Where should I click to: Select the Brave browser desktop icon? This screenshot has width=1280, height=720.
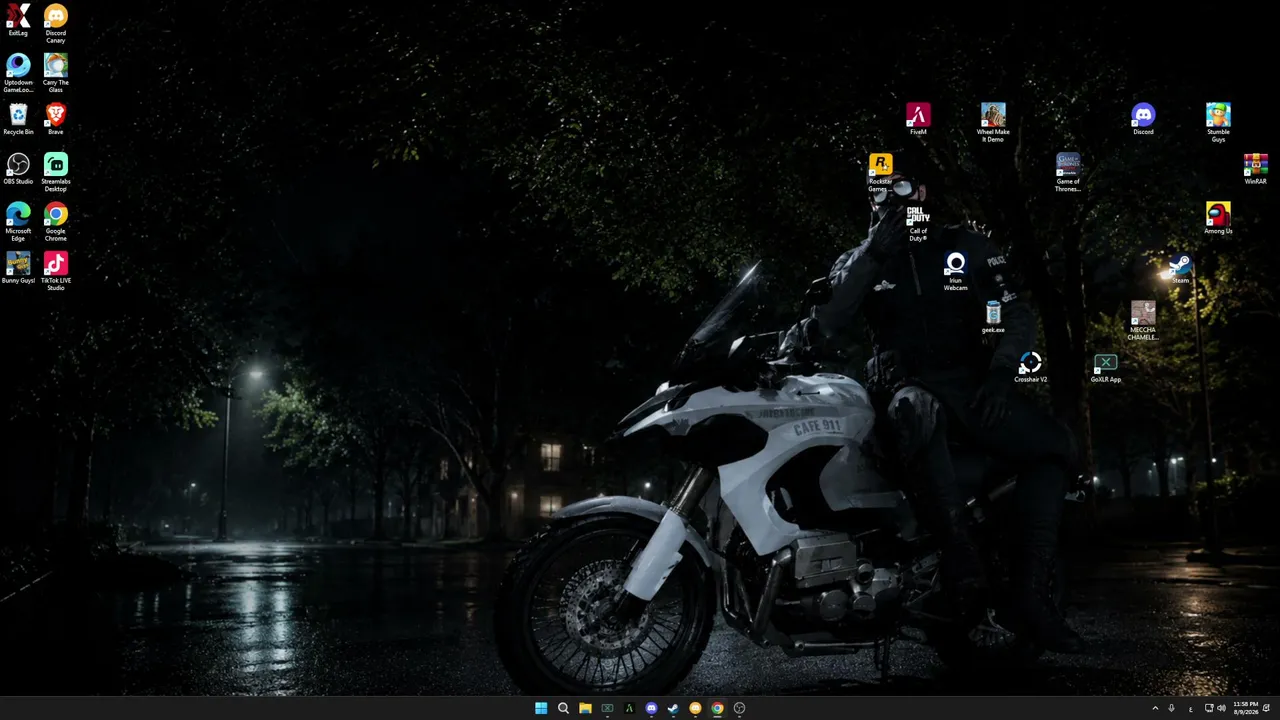pos(56,119)
